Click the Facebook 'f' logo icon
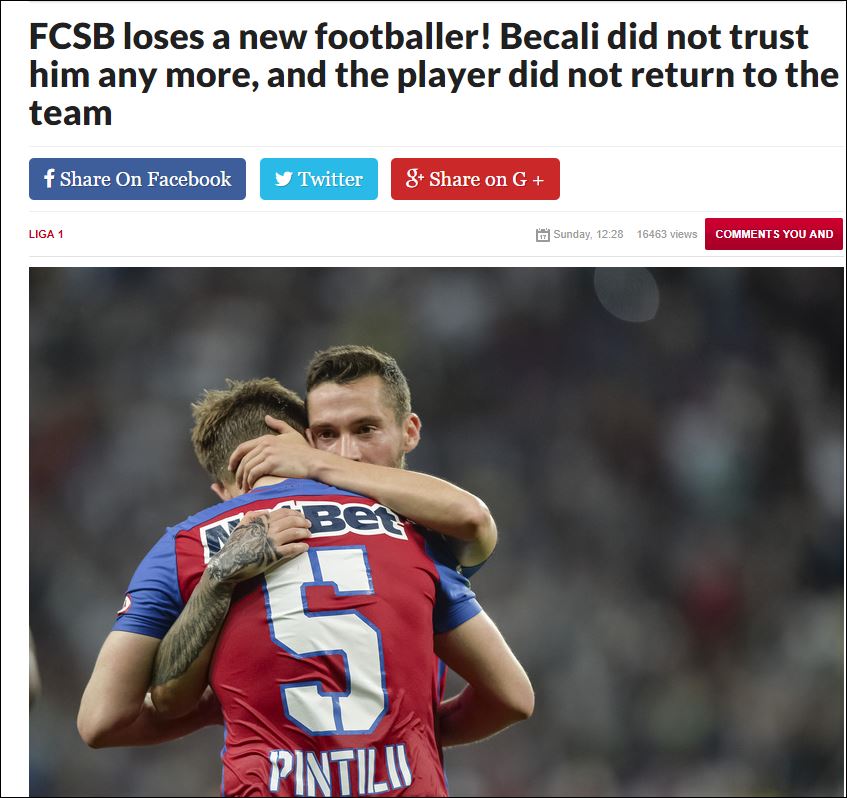The height and width of the screenshot is (798, 847). [49, 178]
